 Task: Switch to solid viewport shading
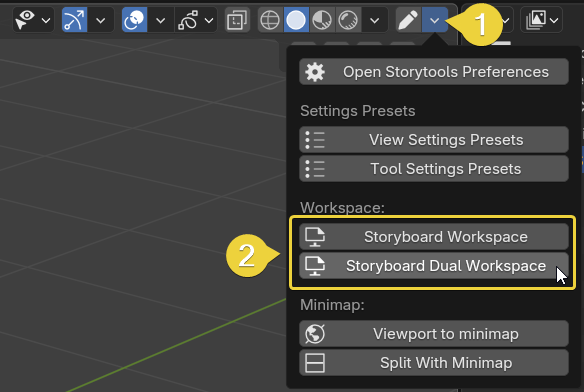point(296,20)
